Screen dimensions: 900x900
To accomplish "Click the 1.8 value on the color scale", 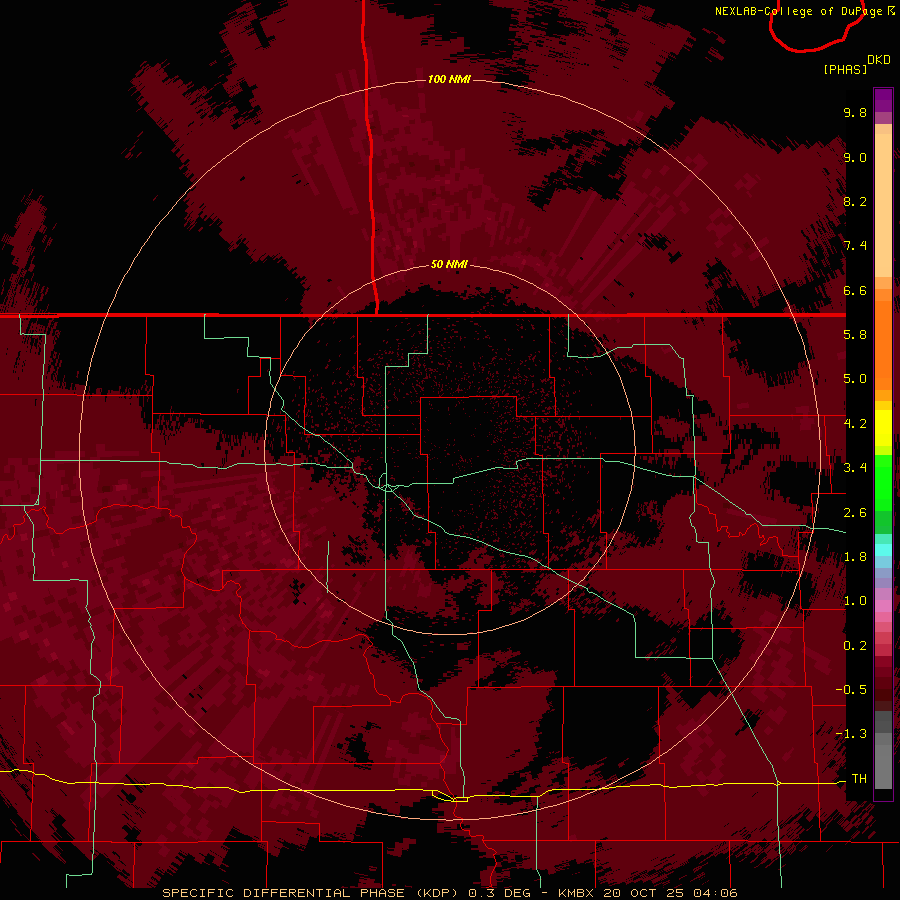I will (x=855, y=557).
